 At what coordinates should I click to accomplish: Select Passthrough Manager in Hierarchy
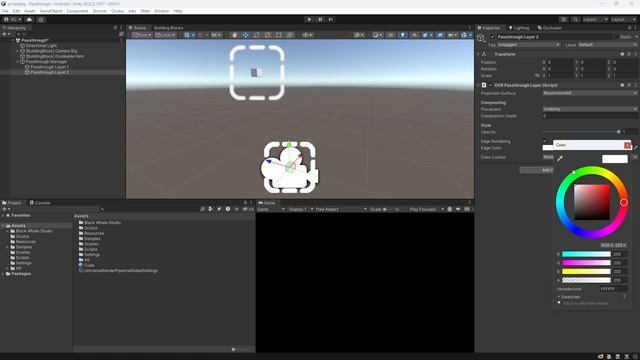46,62
